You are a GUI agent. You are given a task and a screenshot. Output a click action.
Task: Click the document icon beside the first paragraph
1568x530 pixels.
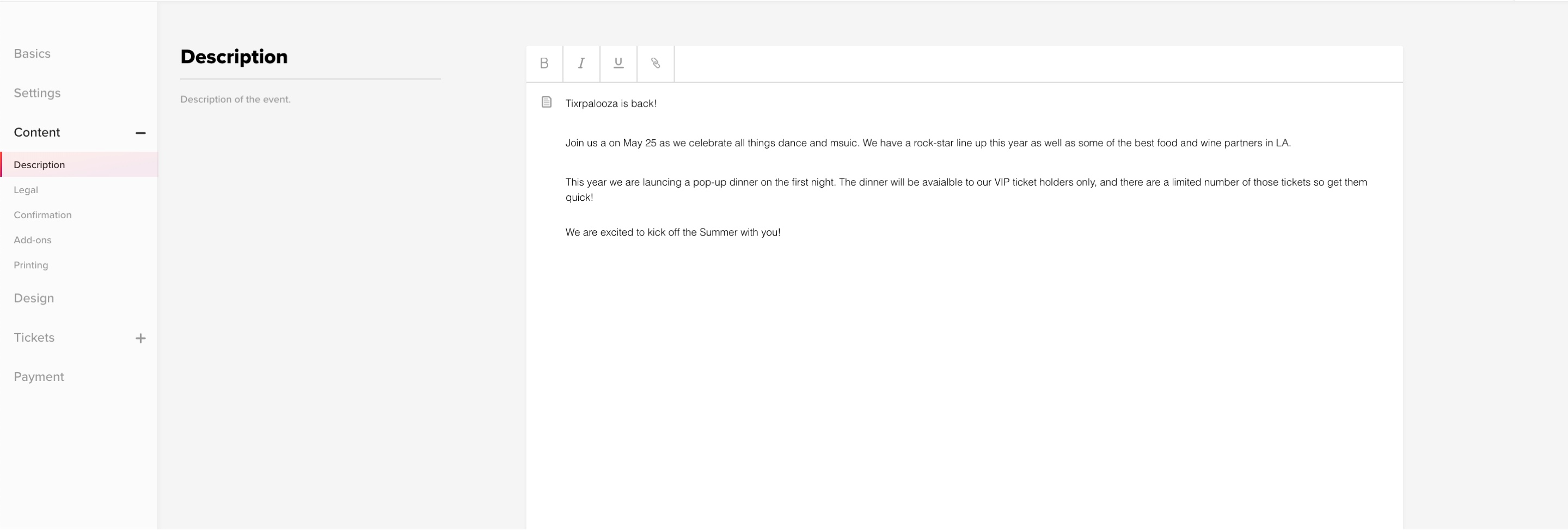tap(547, 102)
